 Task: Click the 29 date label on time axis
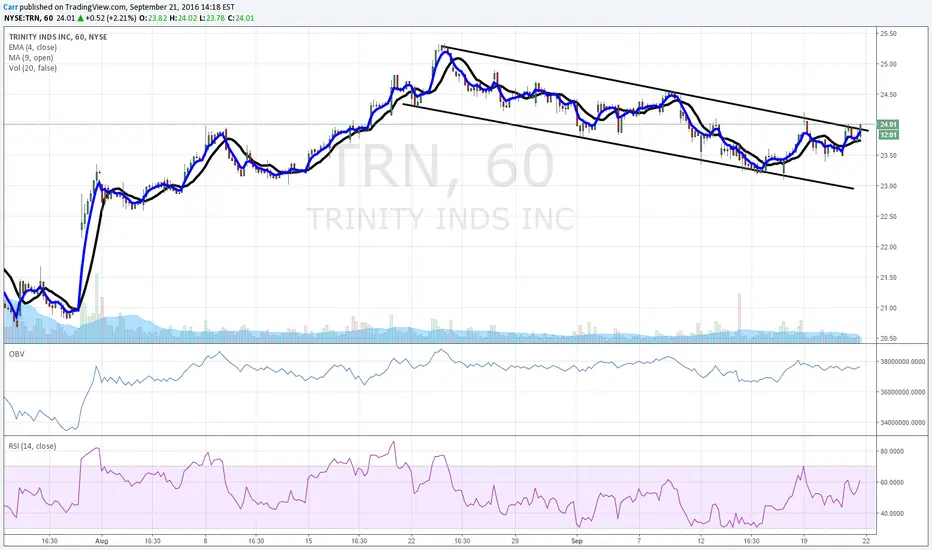click(x=515, y=541)
